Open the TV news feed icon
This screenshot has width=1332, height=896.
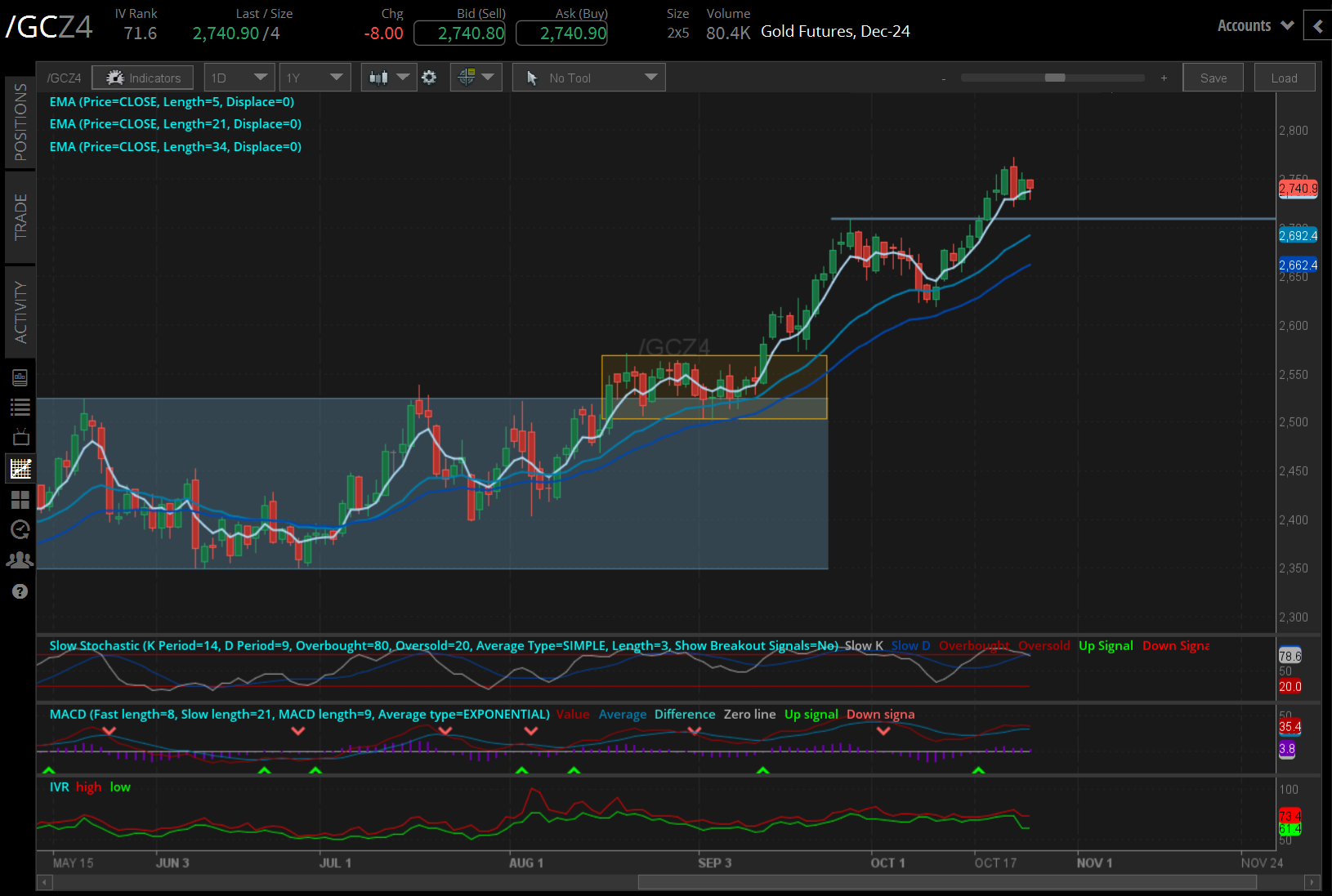point(20,437)
